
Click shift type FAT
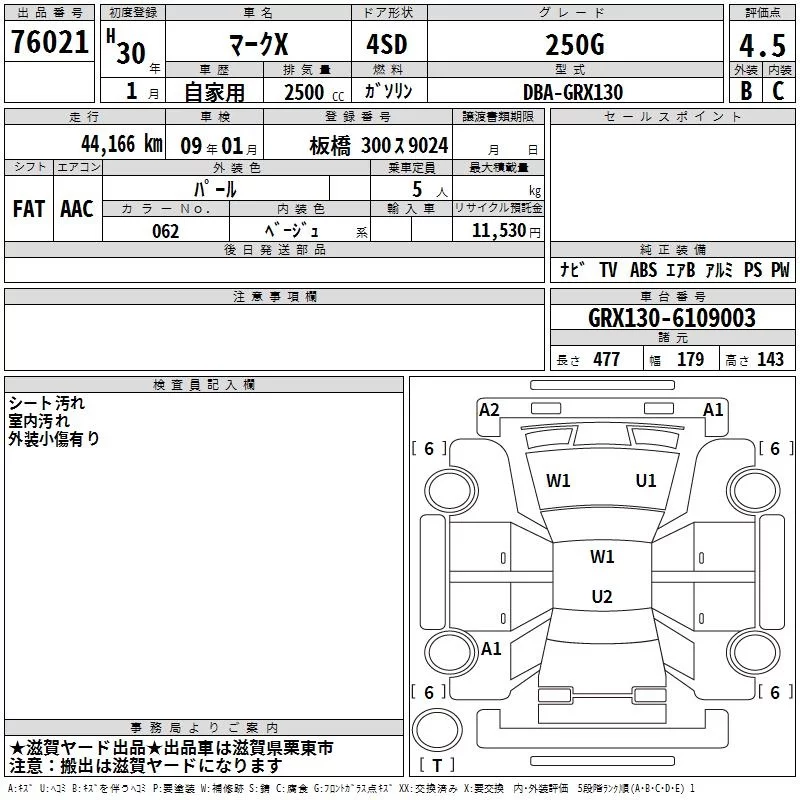click(29, 209)
